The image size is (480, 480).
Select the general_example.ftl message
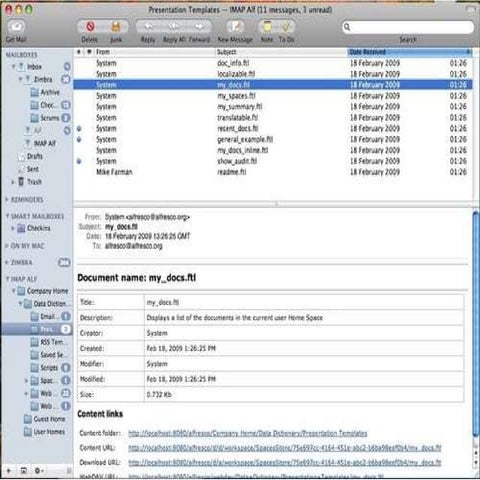point(273,139)
